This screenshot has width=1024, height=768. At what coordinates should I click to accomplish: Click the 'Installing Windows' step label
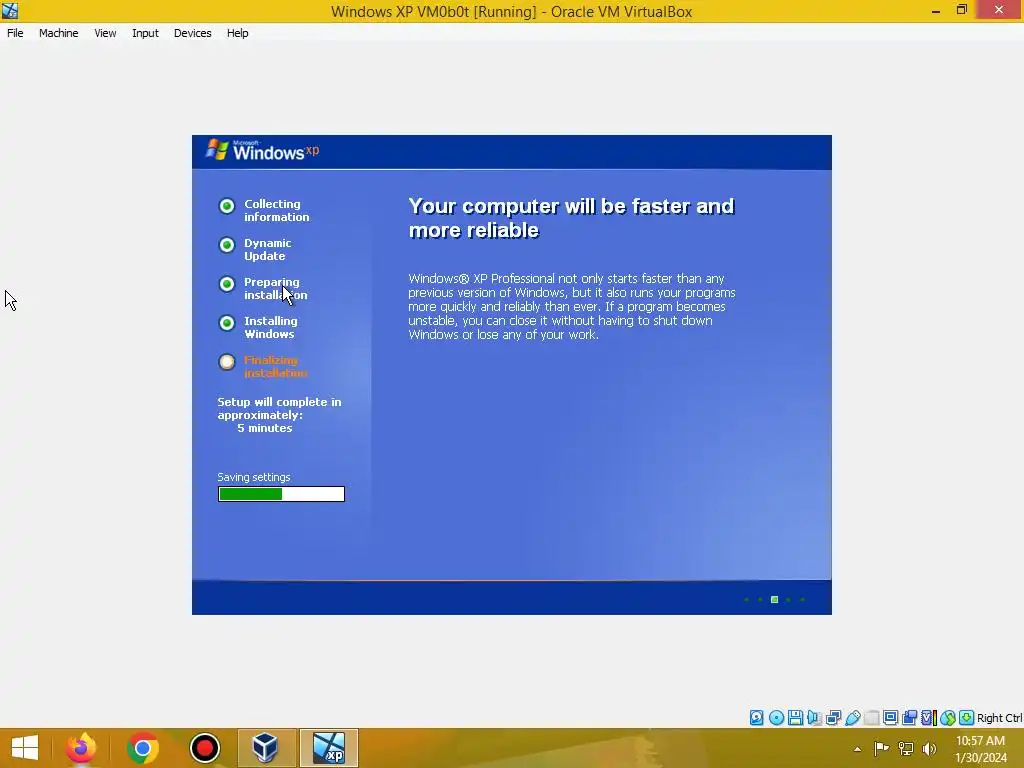[271, 328]
